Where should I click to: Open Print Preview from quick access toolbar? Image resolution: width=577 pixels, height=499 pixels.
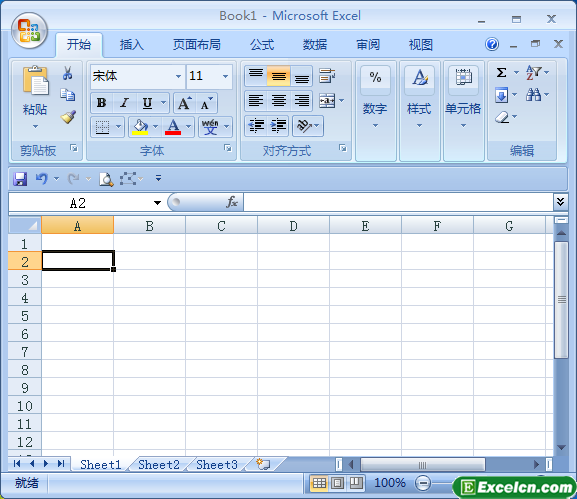106,179
